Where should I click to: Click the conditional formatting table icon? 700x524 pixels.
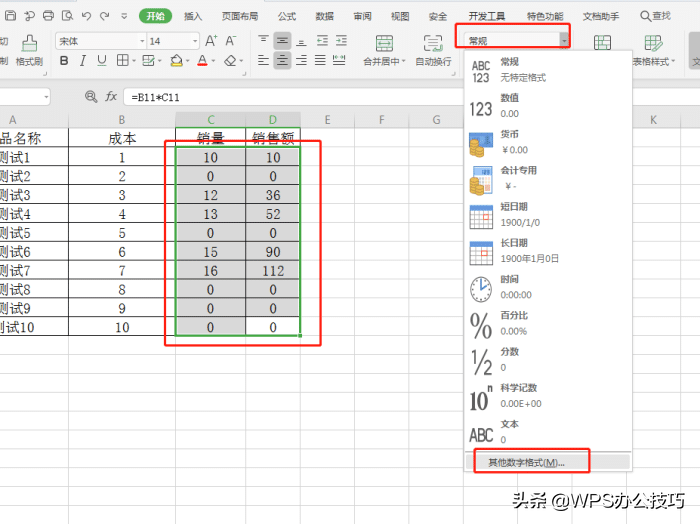tap(602, 43)
